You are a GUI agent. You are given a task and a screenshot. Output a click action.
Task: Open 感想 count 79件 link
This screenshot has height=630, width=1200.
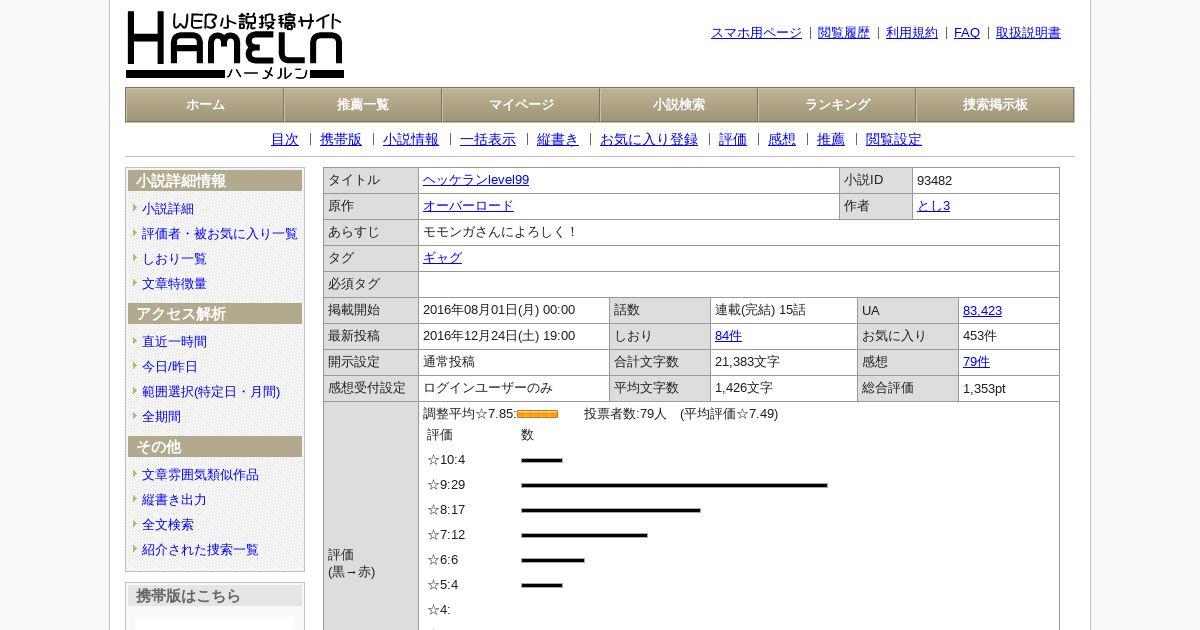coord(976,362)
